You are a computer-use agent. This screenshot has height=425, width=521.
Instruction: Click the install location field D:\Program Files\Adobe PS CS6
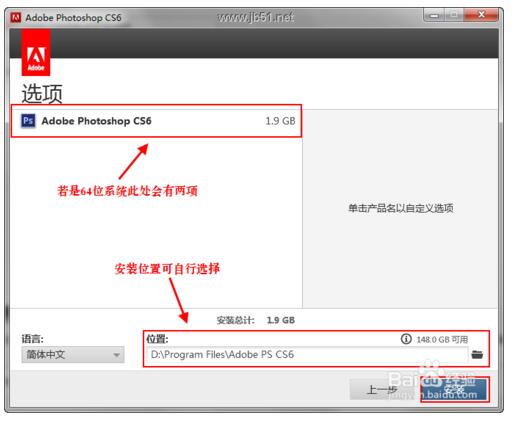307,355
